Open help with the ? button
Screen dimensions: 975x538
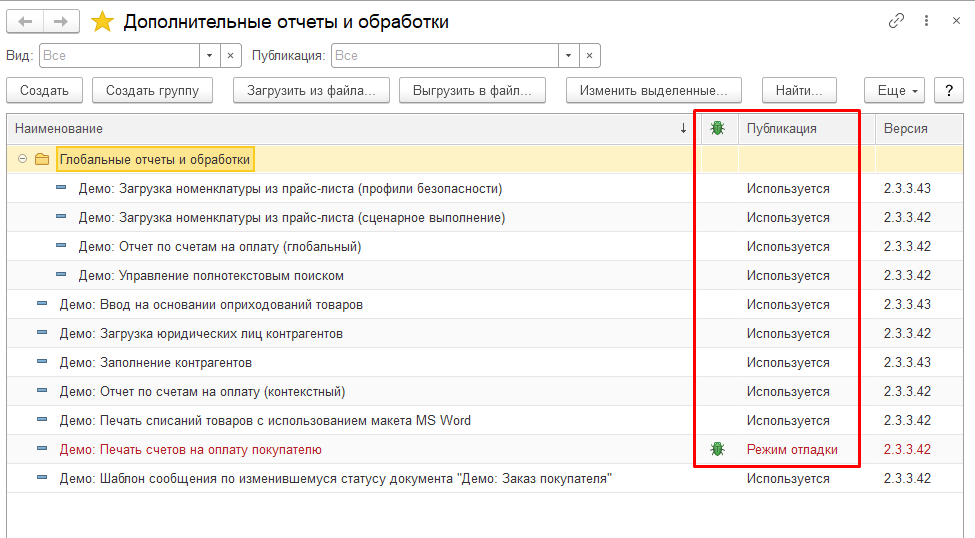tap(949, 90)
